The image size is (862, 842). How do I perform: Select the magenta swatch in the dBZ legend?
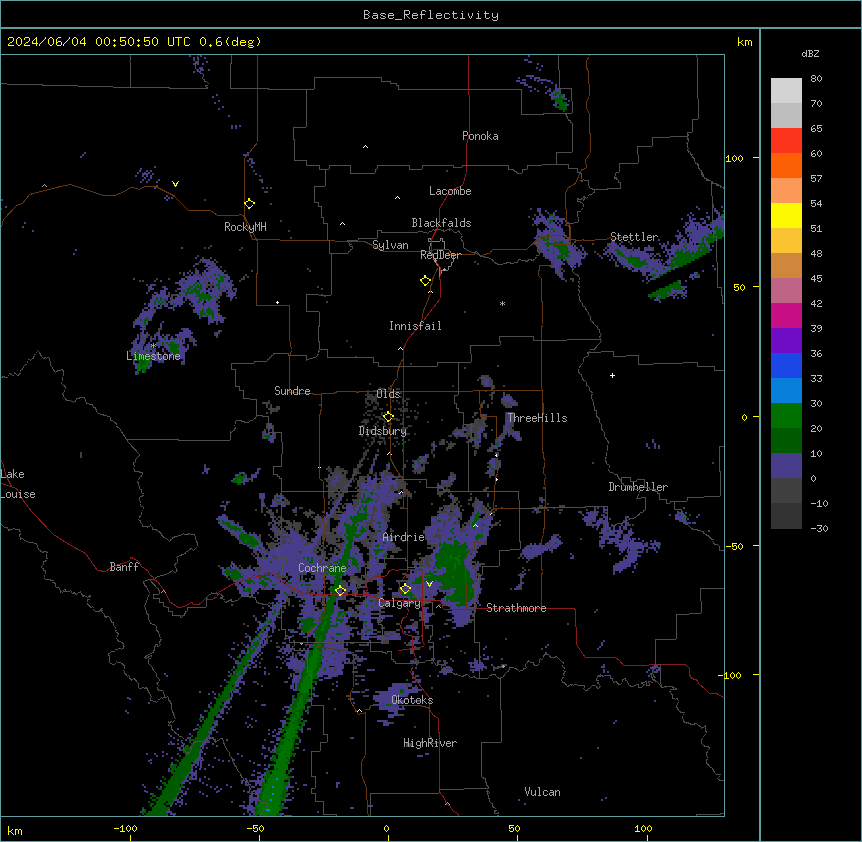(786, 315)
